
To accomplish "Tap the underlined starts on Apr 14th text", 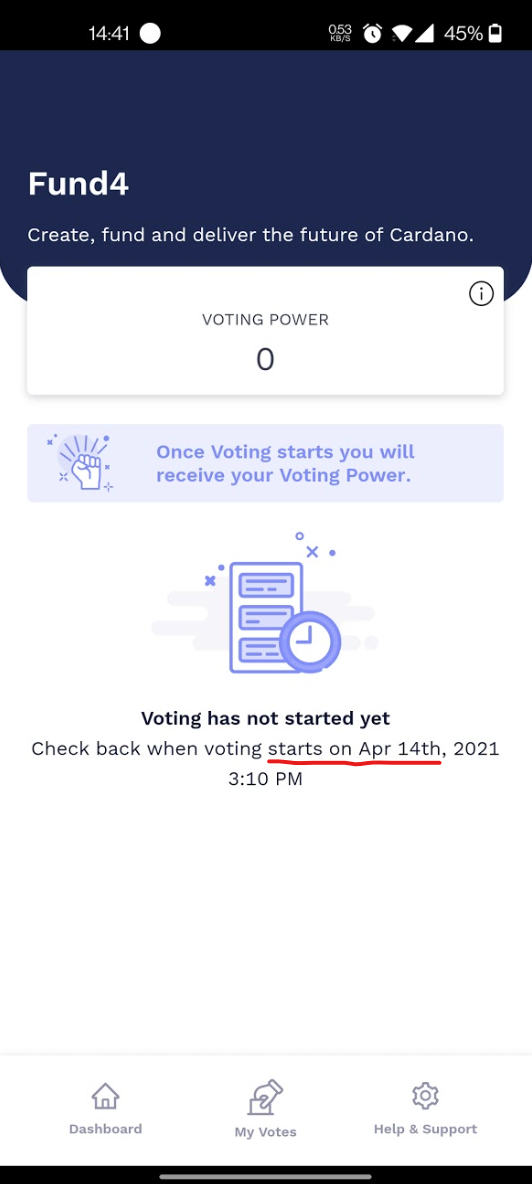I will point(355,749).
